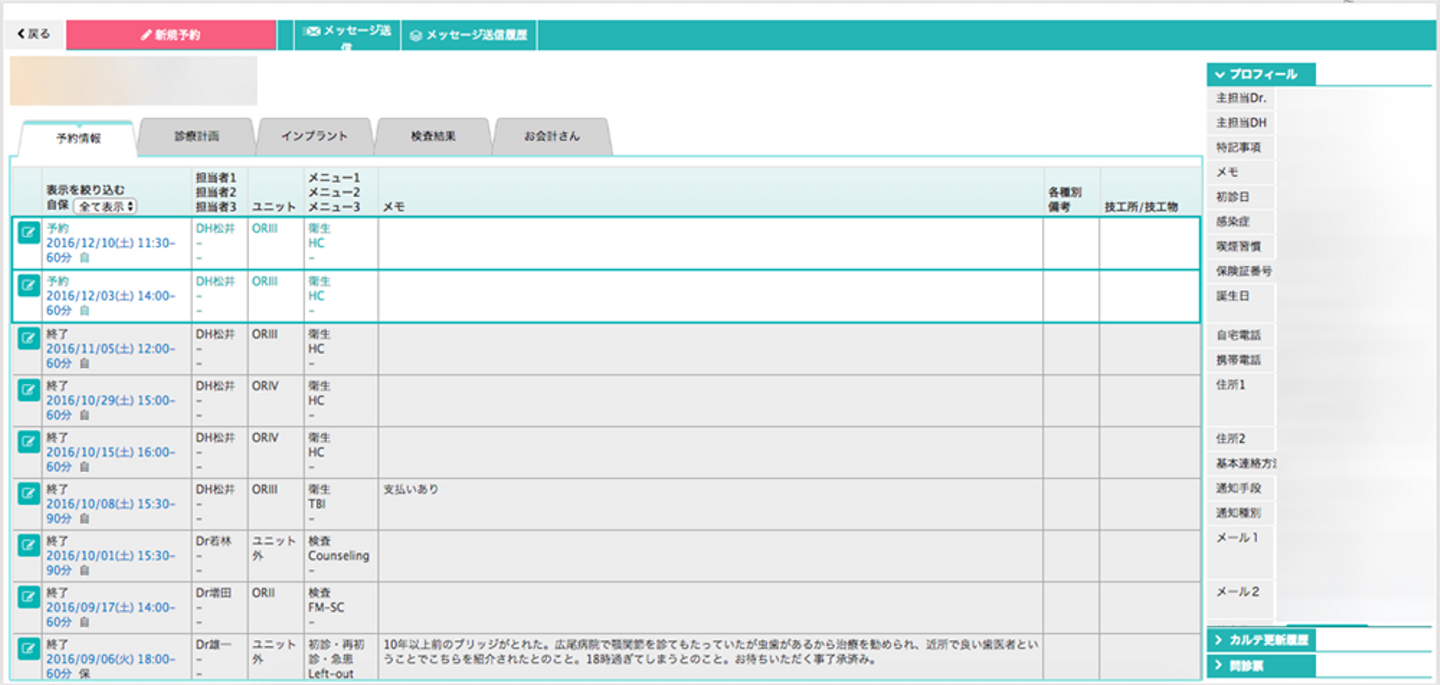Open メッセージ送信履歴
Screen dimensions: 1440x685
pyautogui.click(x=469, y=35)
